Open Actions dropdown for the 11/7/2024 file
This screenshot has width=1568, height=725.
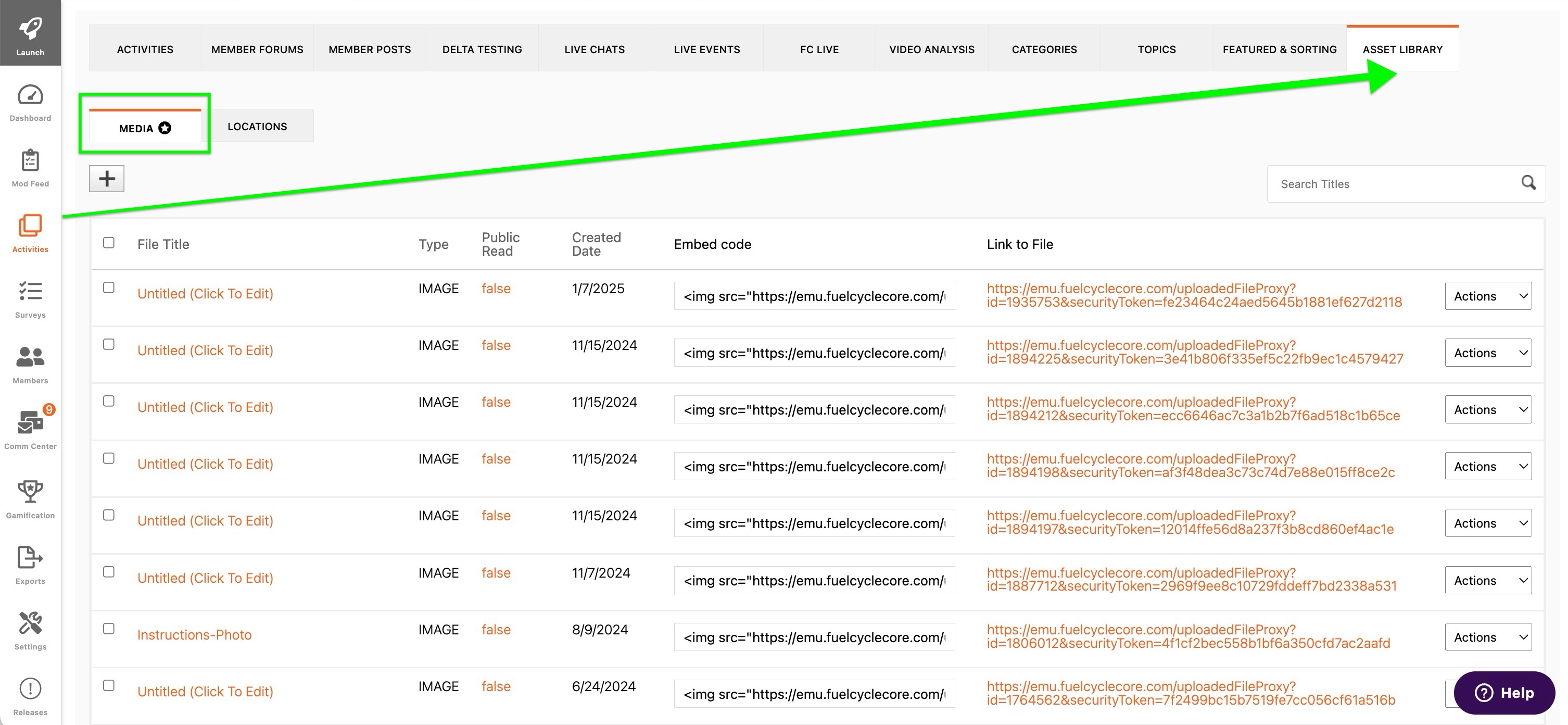(x=1488, y=580)
